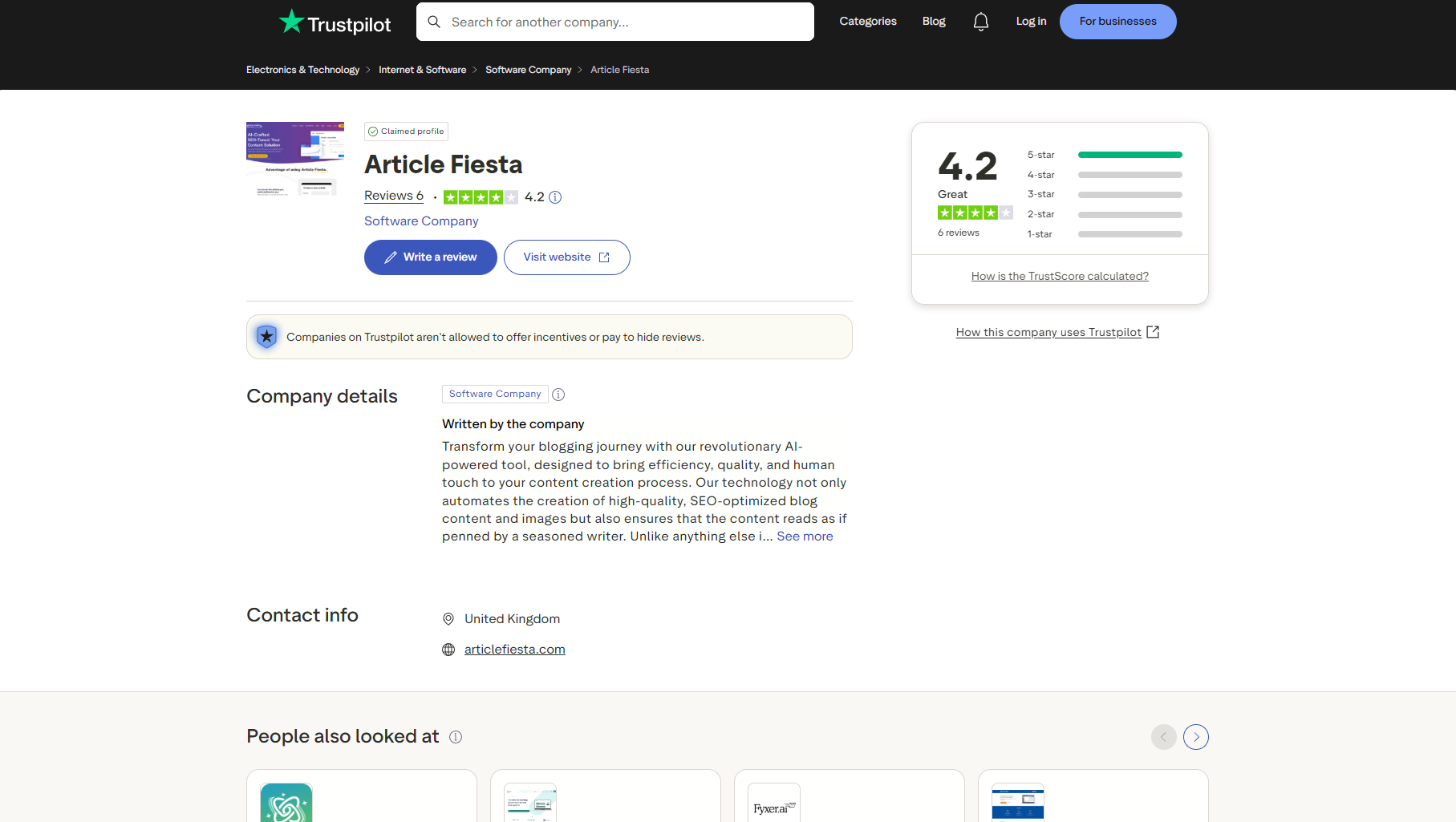The width and height of the screenshot is (1456, 822).
Task: Click the info icon beside the 4.2 rating
Action: pos(555,197)
